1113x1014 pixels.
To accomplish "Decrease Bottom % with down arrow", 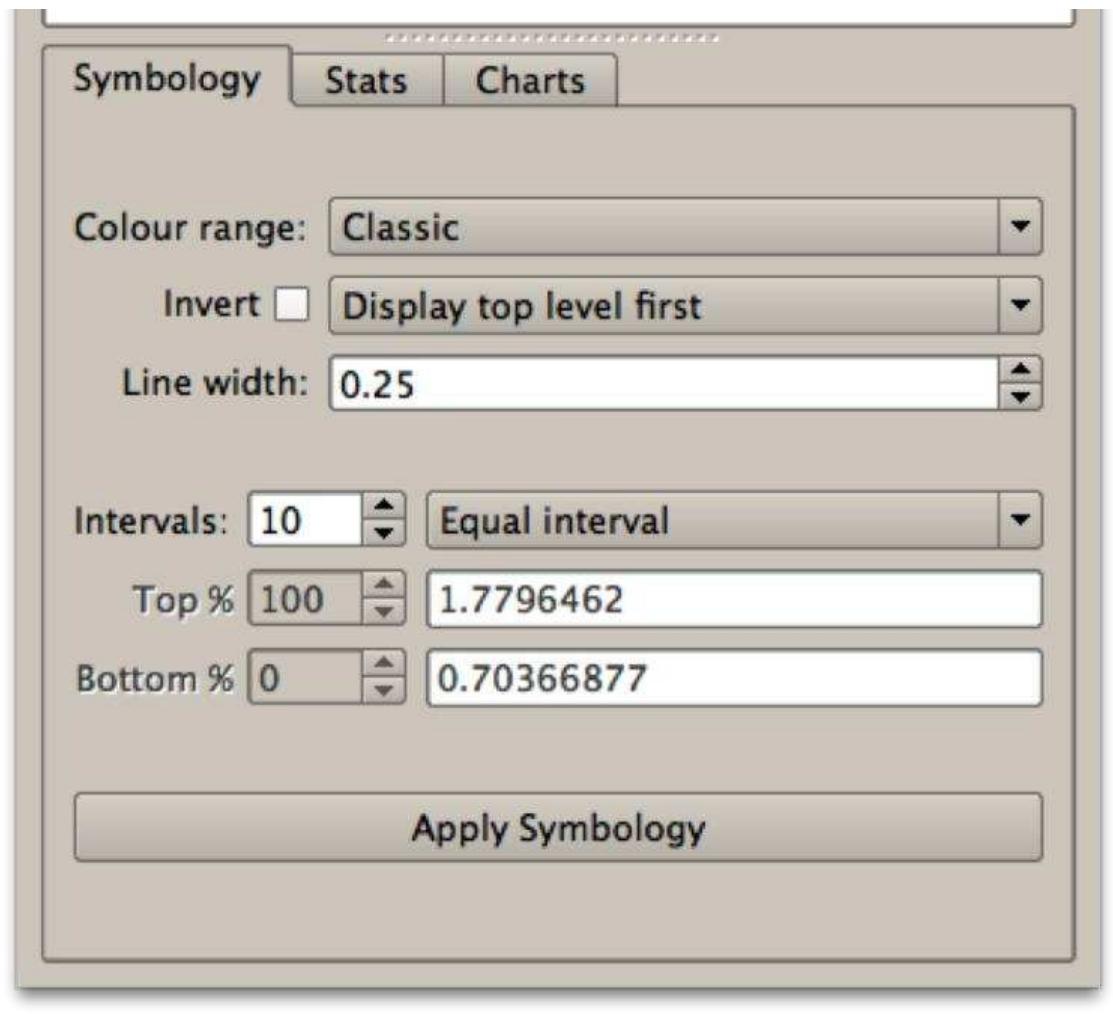I will point(384,691).
